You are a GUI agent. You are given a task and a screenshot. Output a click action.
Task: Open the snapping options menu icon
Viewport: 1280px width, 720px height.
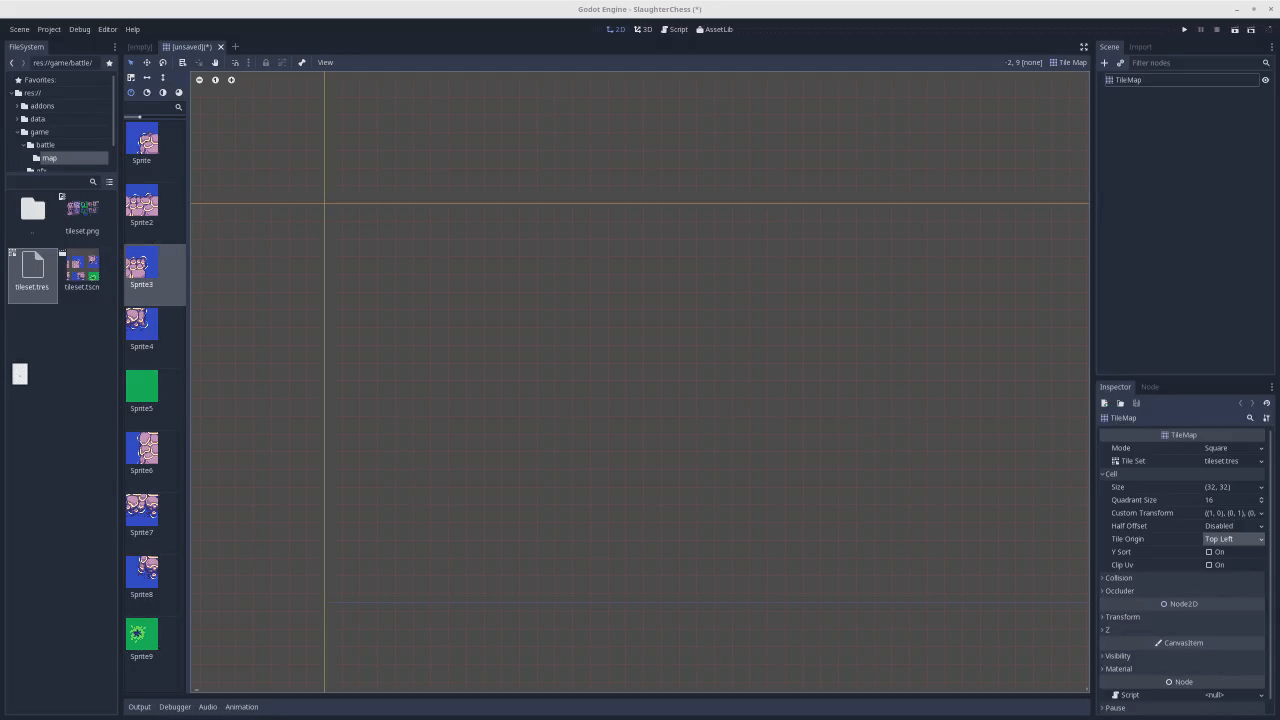[x=248, y=62]
